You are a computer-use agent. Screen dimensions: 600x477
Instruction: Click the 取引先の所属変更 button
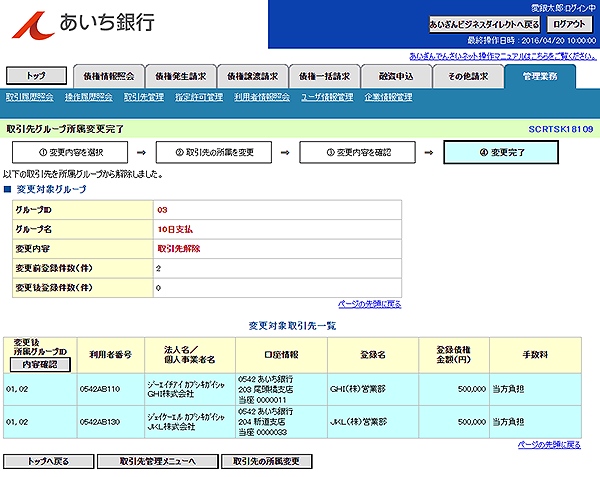pyautogui.click(x=267, y=461)
